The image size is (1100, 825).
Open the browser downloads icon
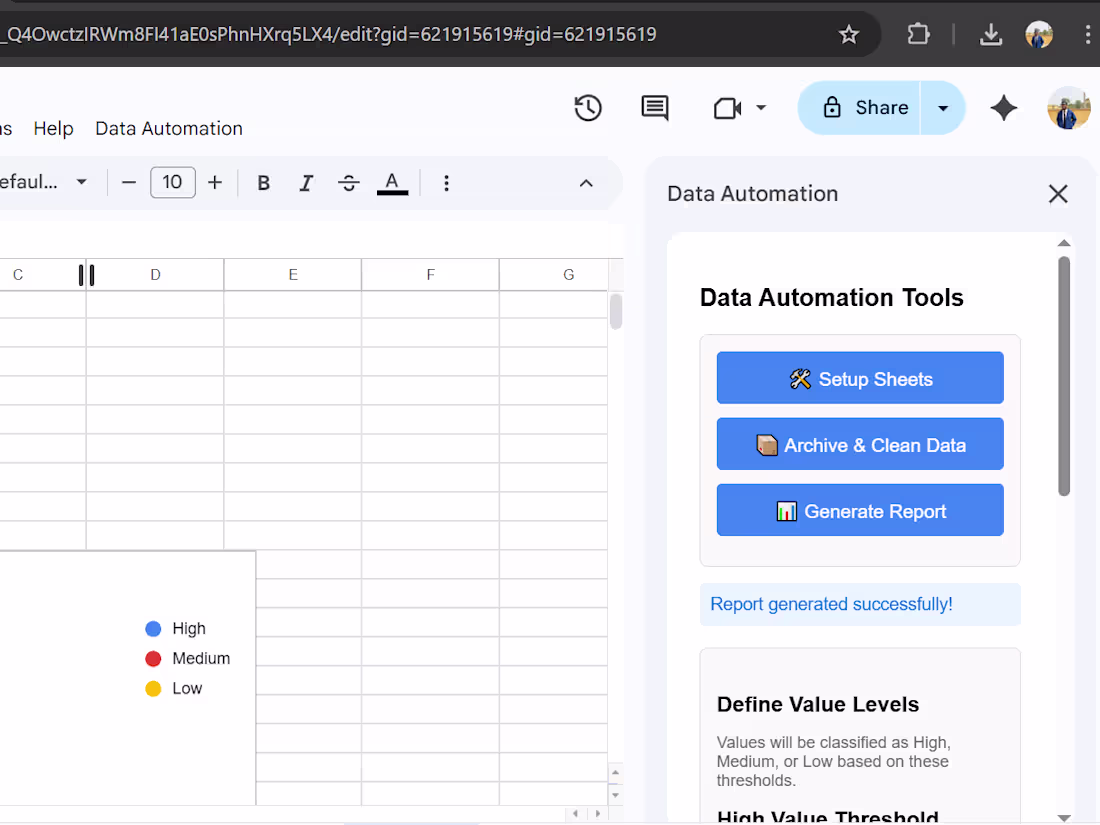(x=990, y=33)
